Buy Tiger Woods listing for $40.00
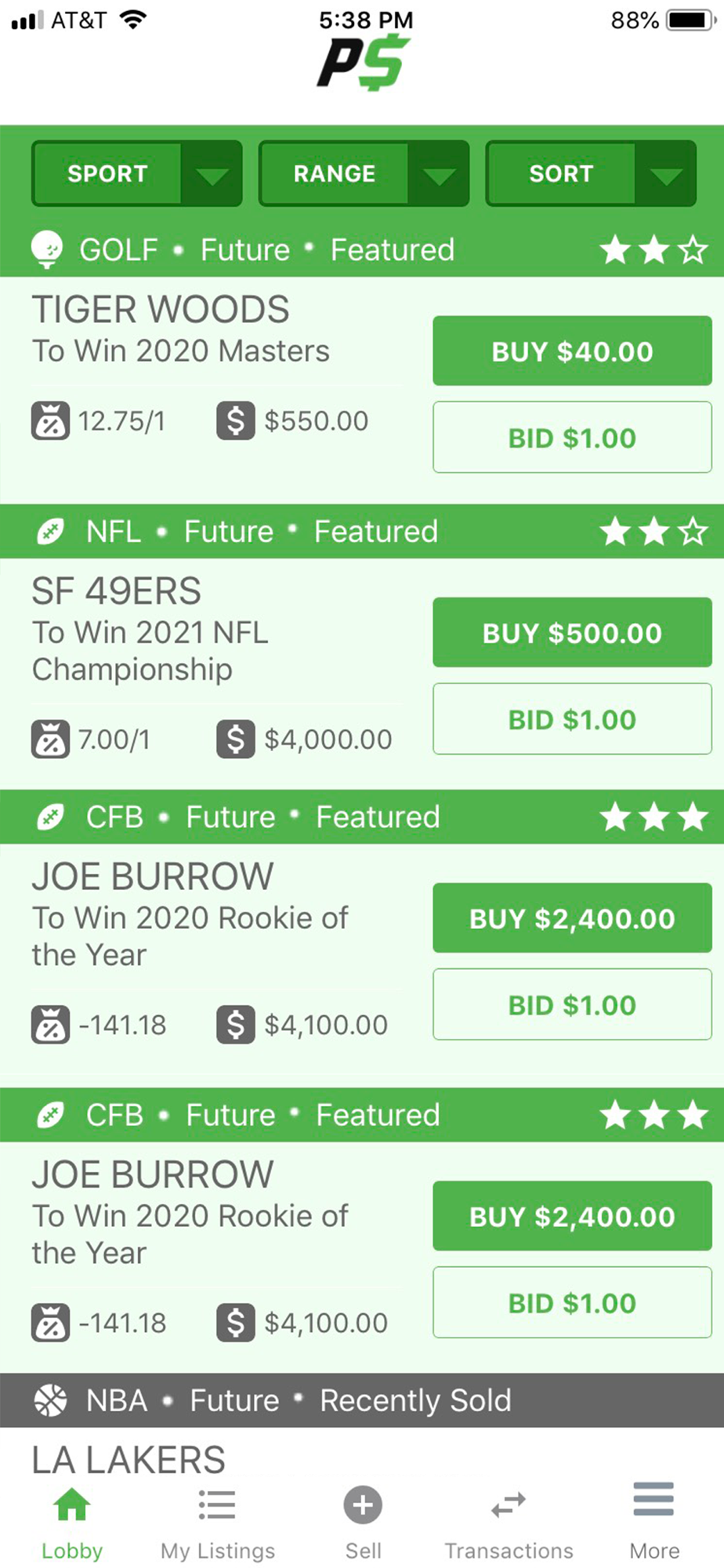 pyautogui.click(x=572, y=351)
